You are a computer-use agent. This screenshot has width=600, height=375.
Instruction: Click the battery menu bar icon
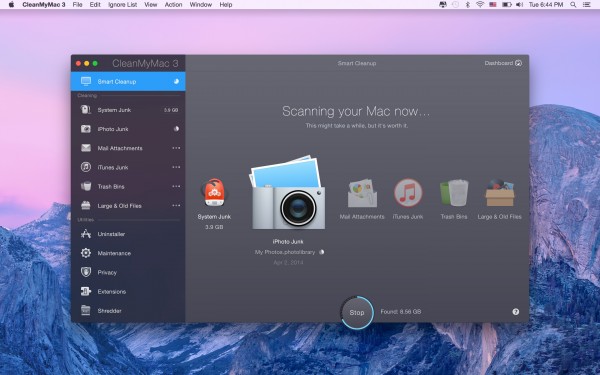coord(506,5)
